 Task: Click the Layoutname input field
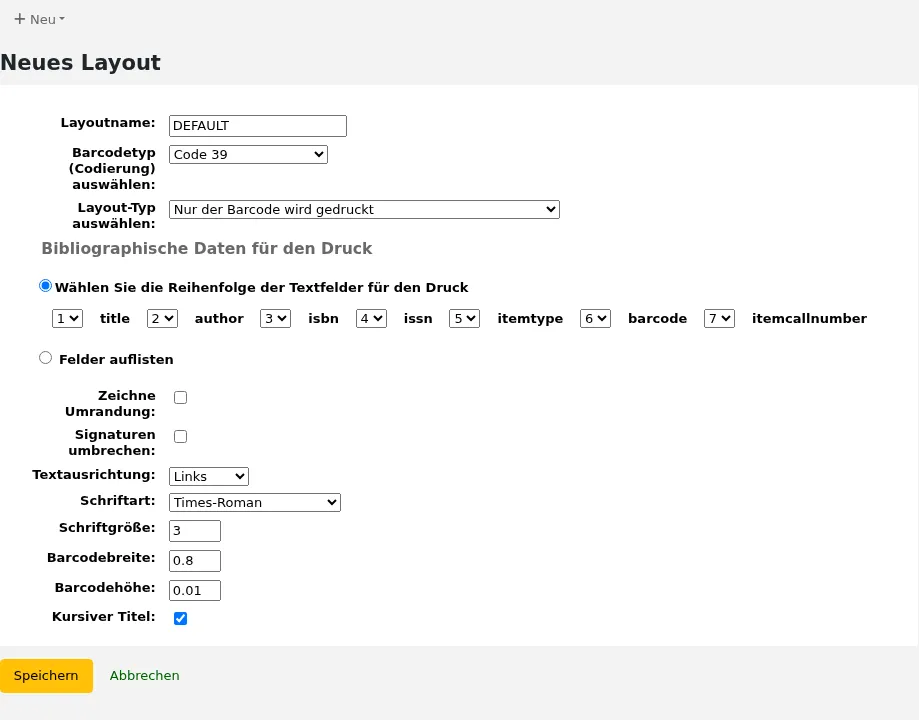[x=258, y=126]
